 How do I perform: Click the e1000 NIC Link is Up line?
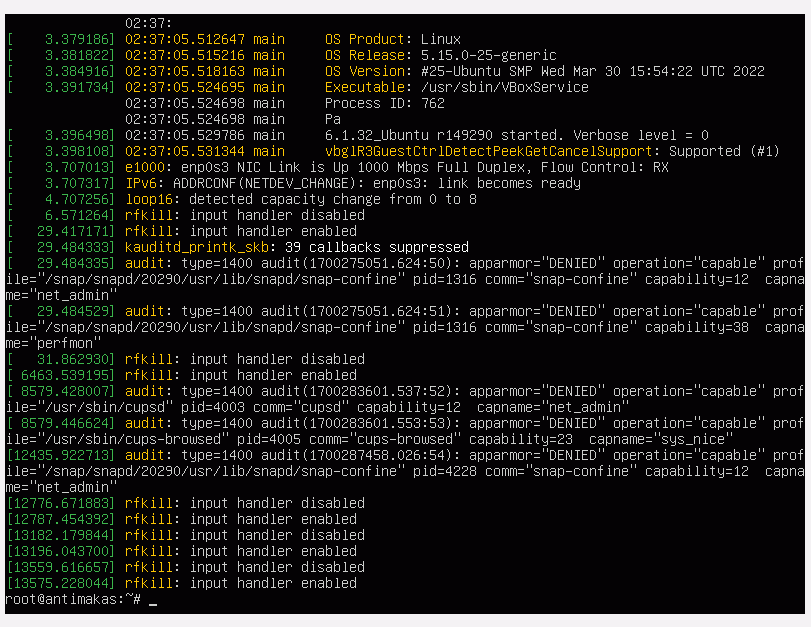(x=338, y=168)
